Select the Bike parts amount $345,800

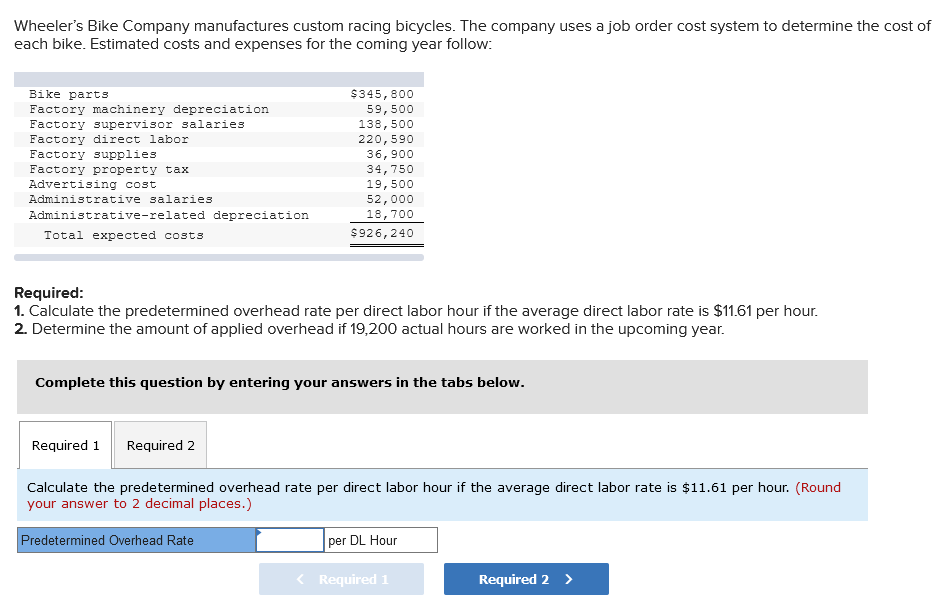(x=386, y=93)
